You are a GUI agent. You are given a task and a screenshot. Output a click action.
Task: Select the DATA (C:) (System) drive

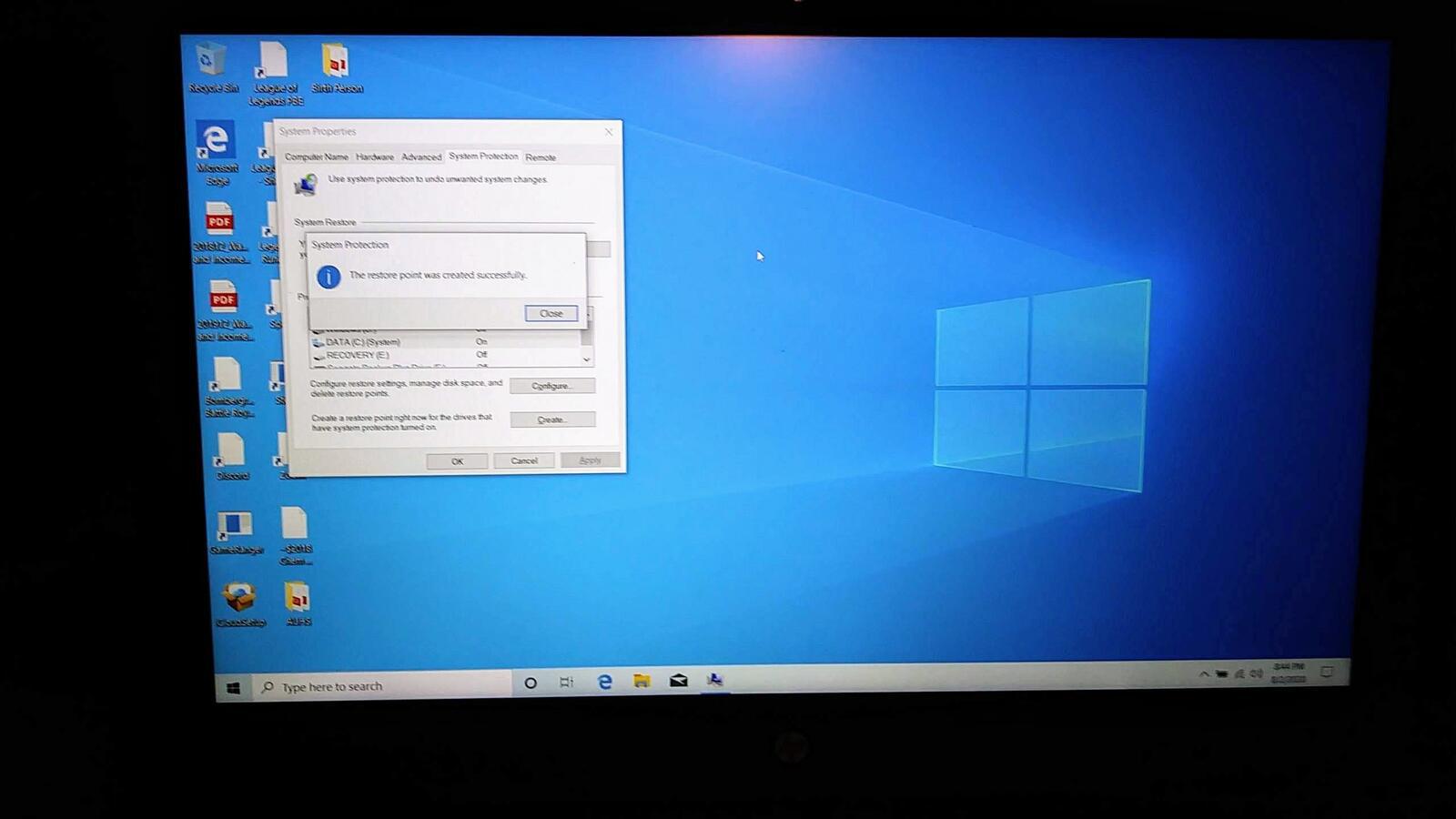tap(362, 342)
